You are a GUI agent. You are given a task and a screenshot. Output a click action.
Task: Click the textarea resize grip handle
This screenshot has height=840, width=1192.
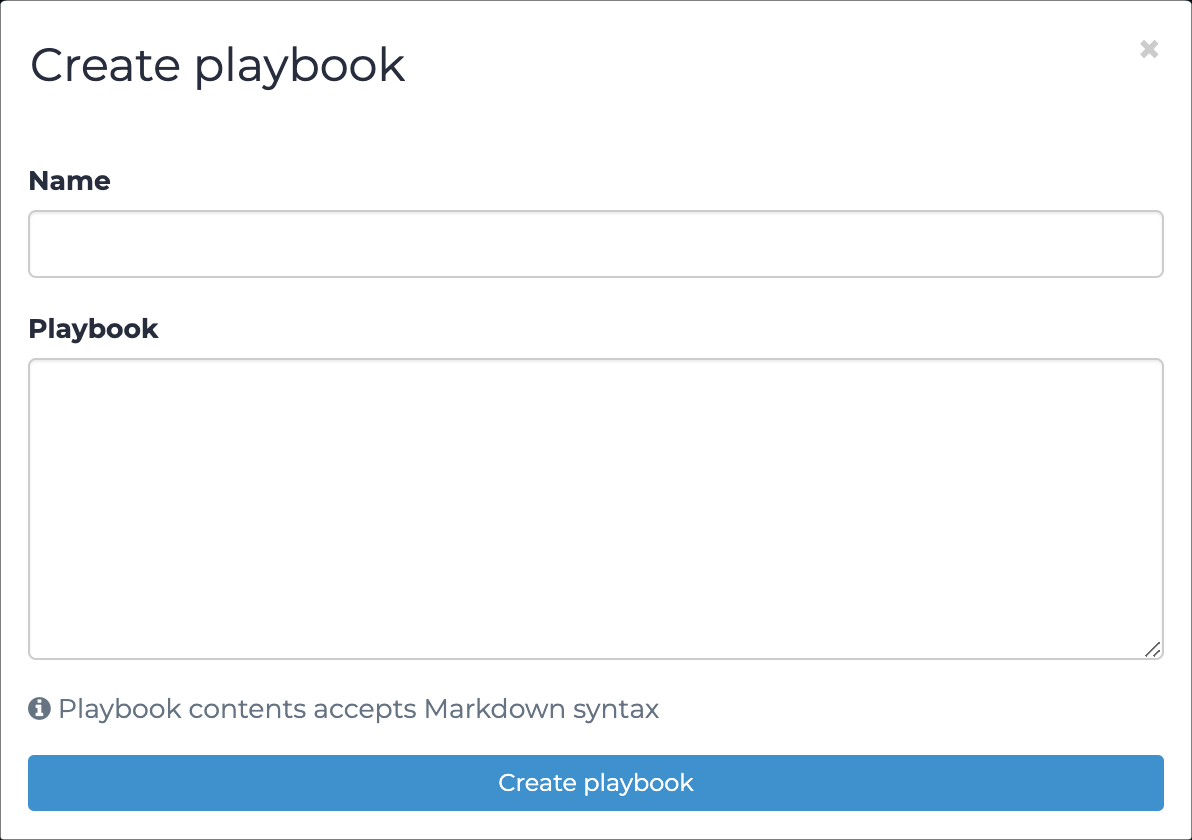pos(1152,649)
